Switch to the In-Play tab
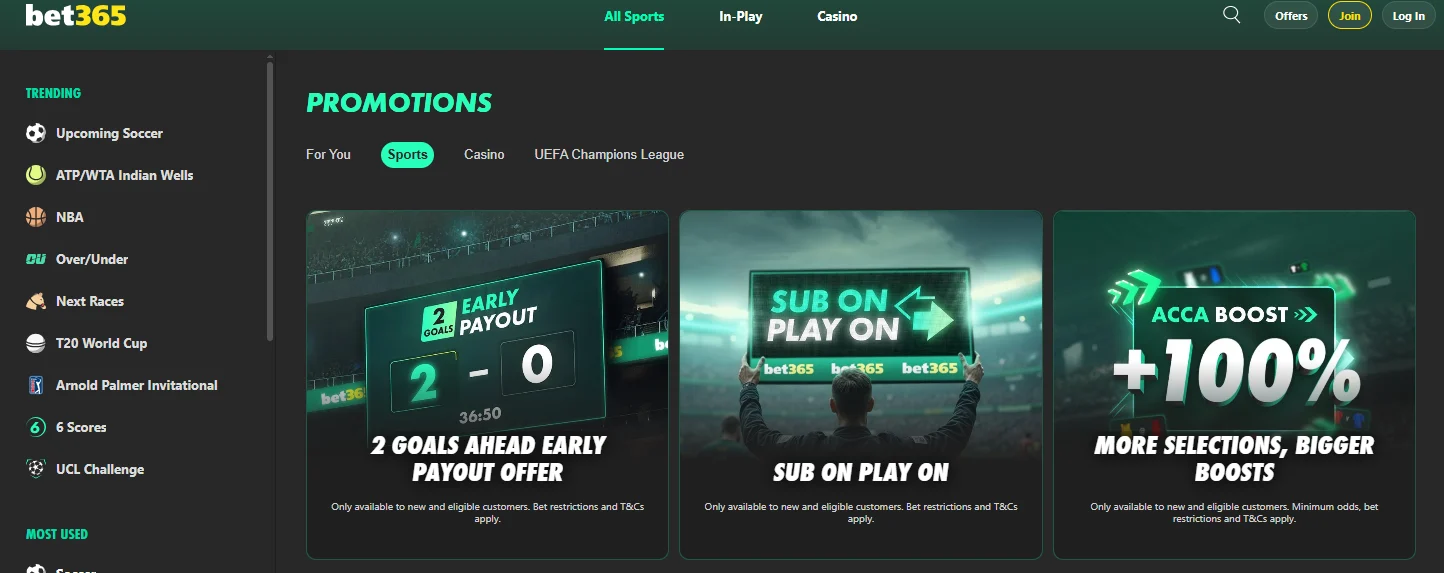The width and height of the screenshot is (1444, 573). pos(741,16)
